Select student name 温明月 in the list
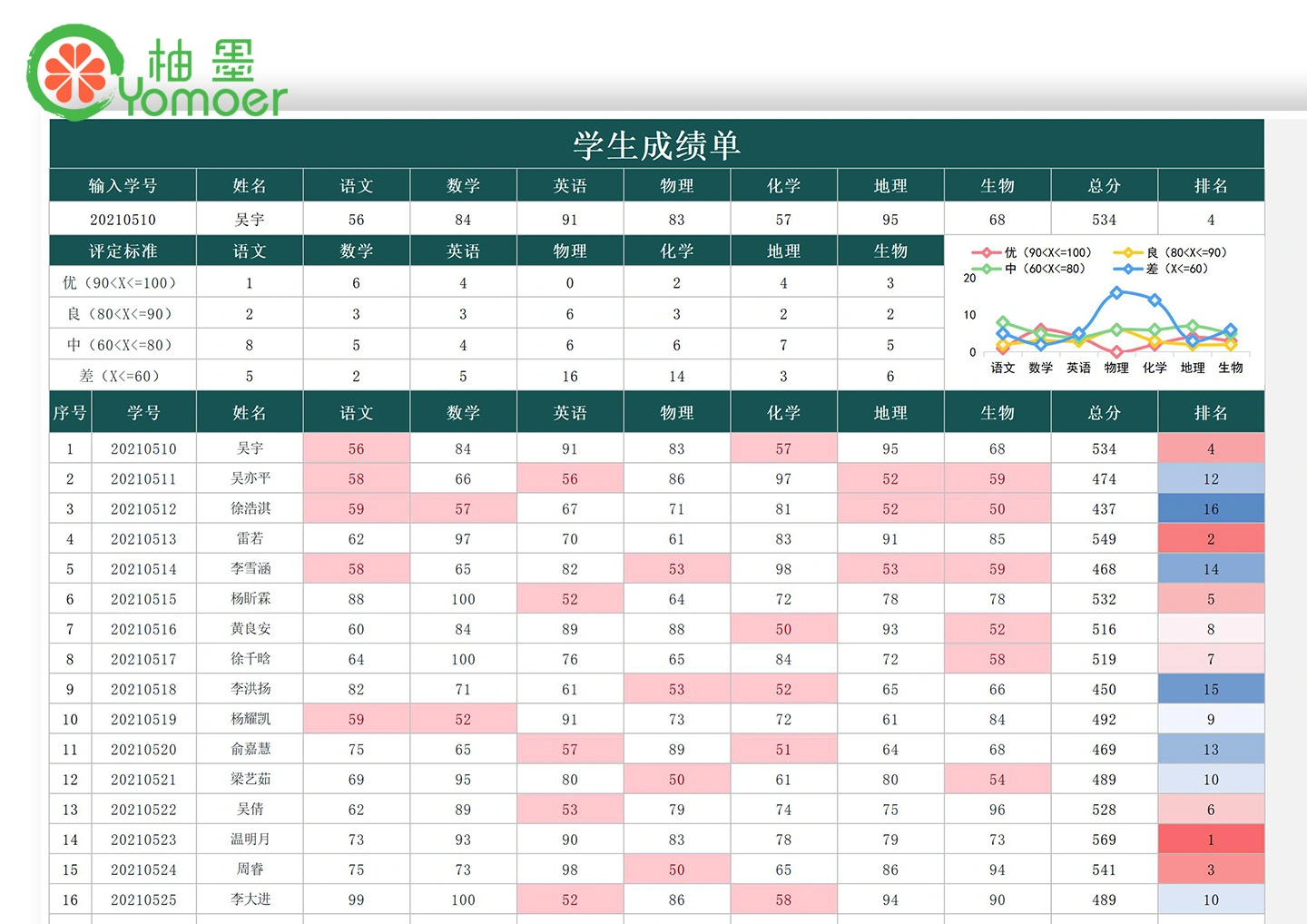This screenshot has width=1307, height=924. click(250, 840)
